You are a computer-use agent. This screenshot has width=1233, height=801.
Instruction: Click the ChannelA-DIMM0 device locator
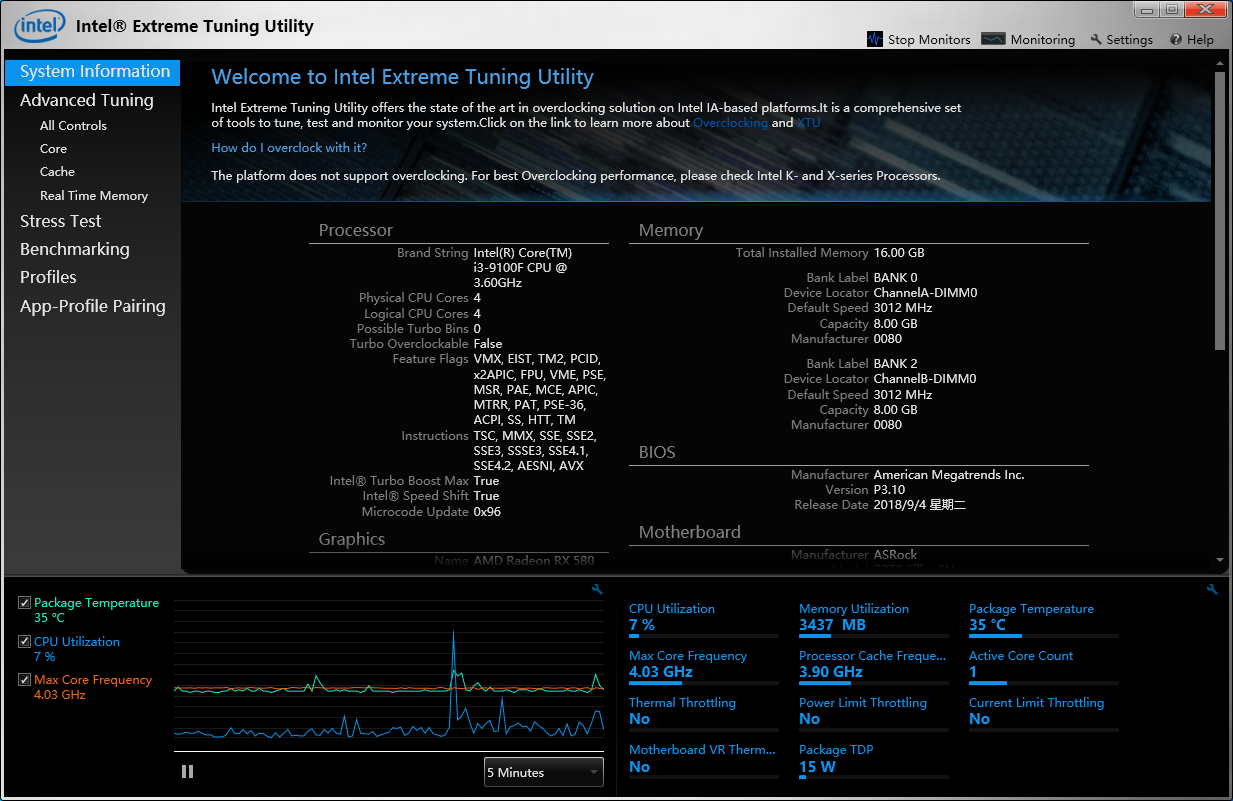tap(925, 293)
